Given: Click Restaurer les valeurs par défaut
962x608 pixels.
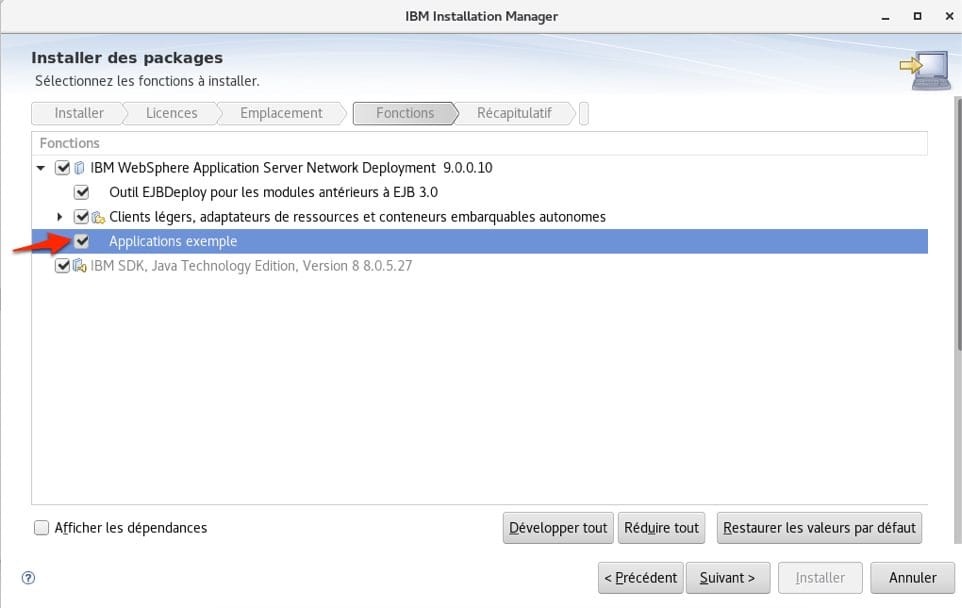Looking at the screenshot, I should pyautogui.click(x=819, y=527).
